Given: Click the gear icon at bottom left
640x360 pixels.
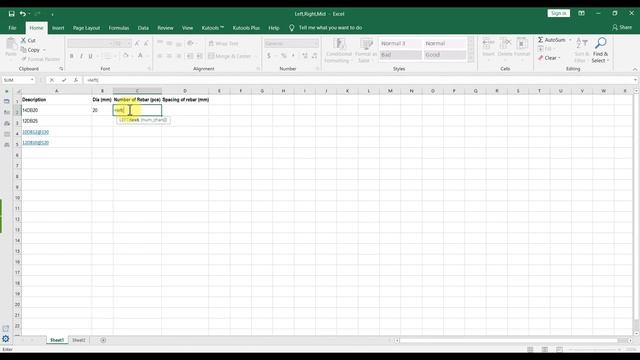Looking at the screenshot, I should (6, 339).
